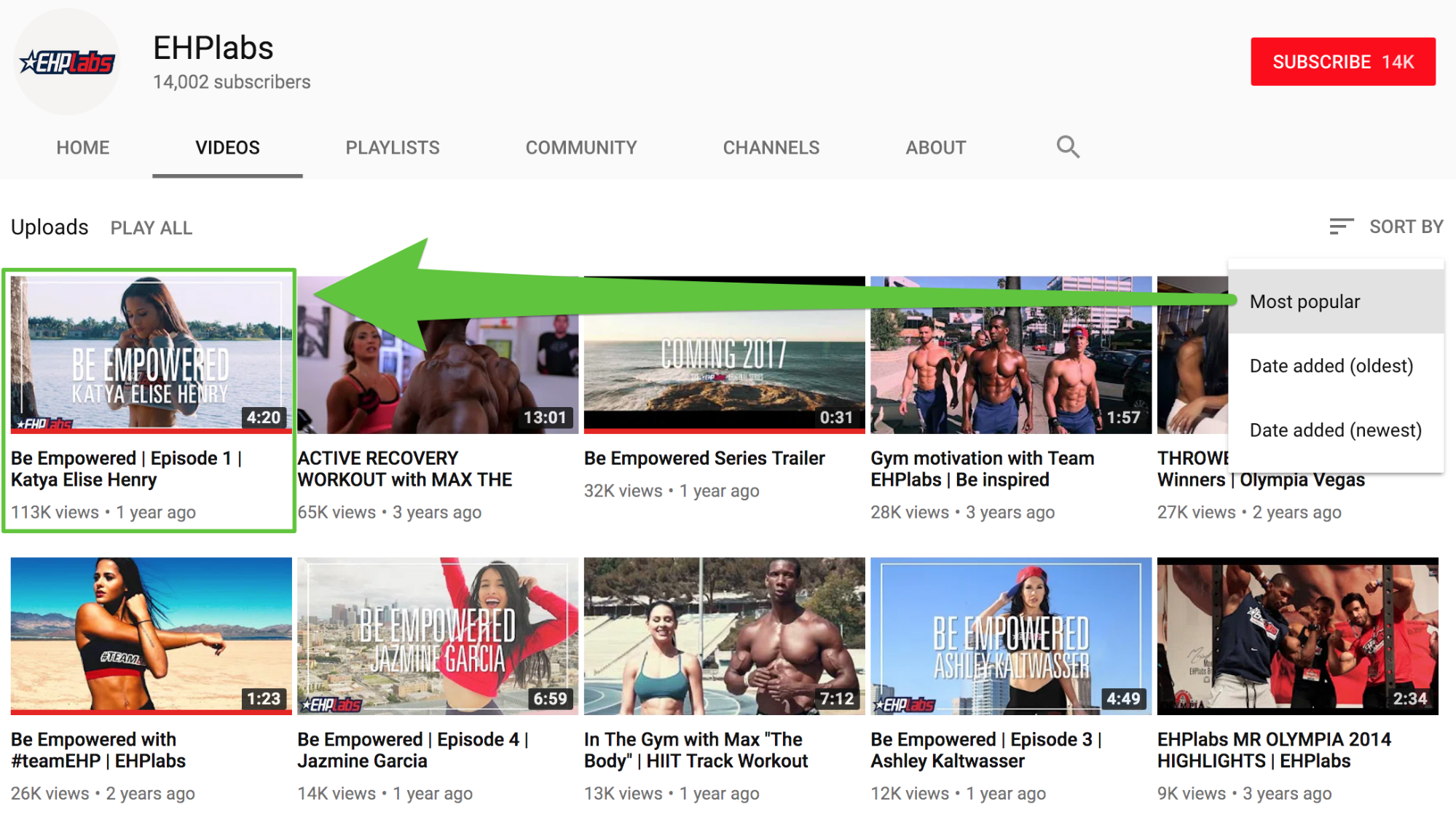Click title EHPlabs MR OLYMPIA 2014 HIGHLIGHTS
Image resolution: width=1456 pixels, height=820 pixels.
pos(1275,750)
